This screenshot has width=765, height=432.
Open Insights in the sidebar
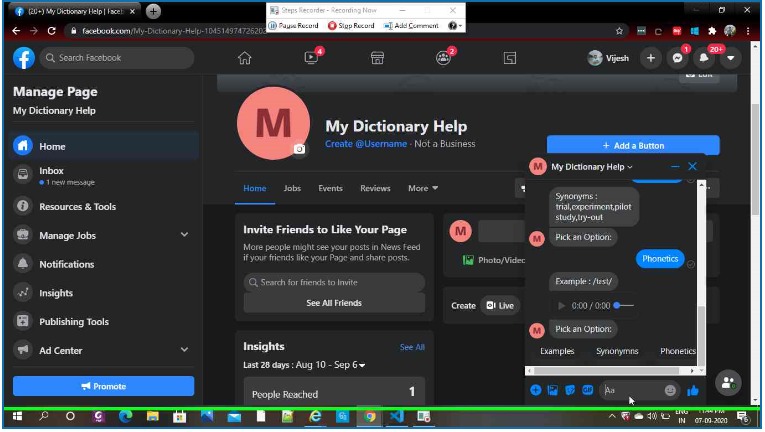(x=104, y=293)
